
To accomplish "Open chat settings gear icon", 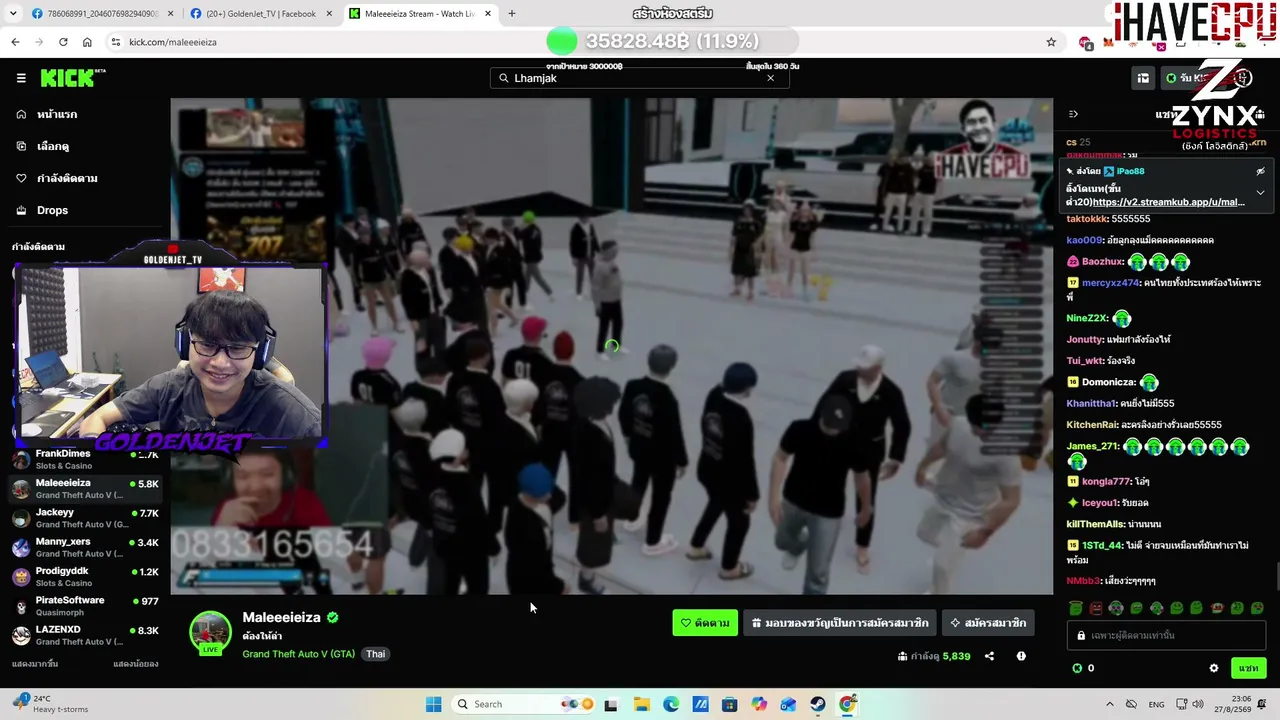I will pos(1214,668).
